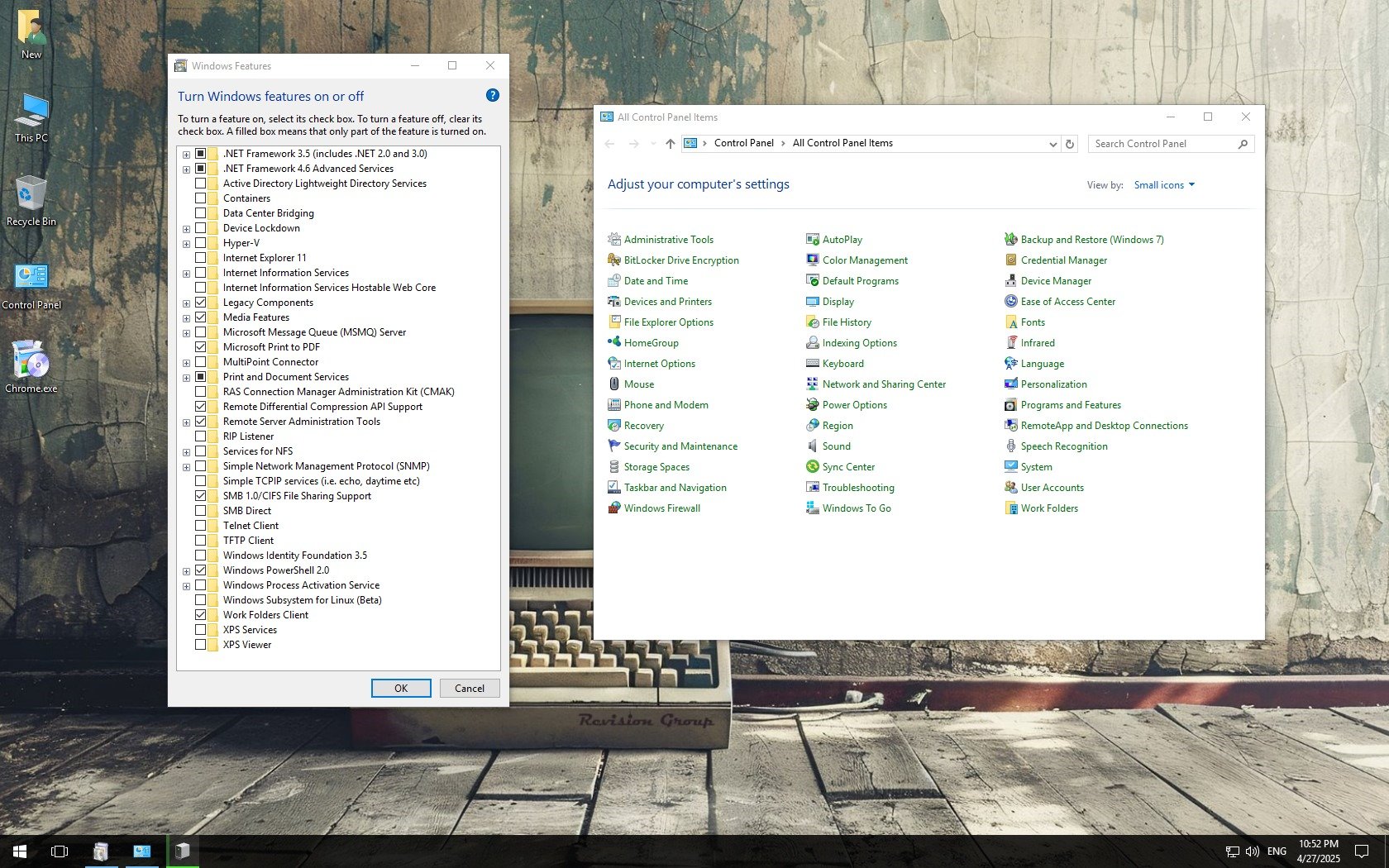Click the Windows Firewall icon
1389x868 pixels.
tap(613, 508)
